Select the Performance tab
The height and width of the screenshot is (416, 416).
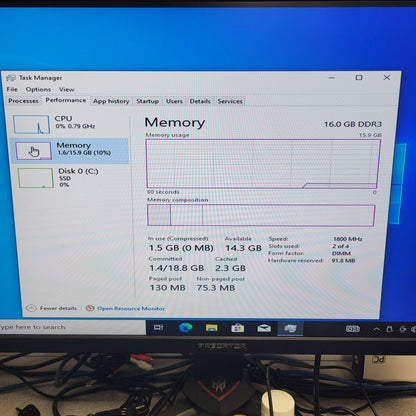click(66, 100)
